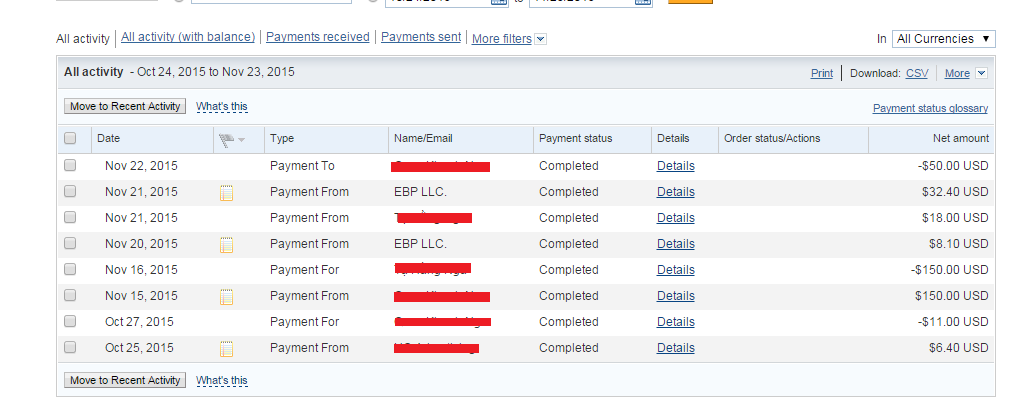The image size is (1035, 409).
Task: Tick the checkbox for Nov 22 payment
Action: (x=70, y=166)
